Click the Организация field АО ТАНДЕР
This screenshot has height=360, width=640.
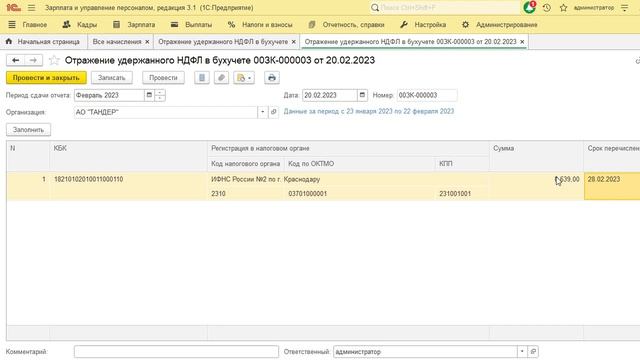click(166, 112)
